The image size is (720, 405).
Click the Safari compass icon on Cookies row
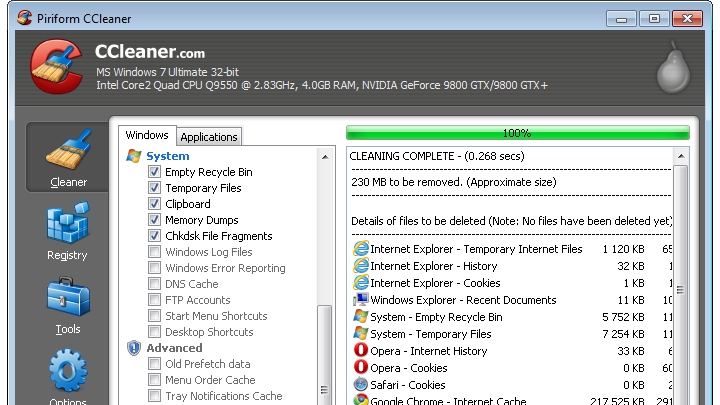361,384
